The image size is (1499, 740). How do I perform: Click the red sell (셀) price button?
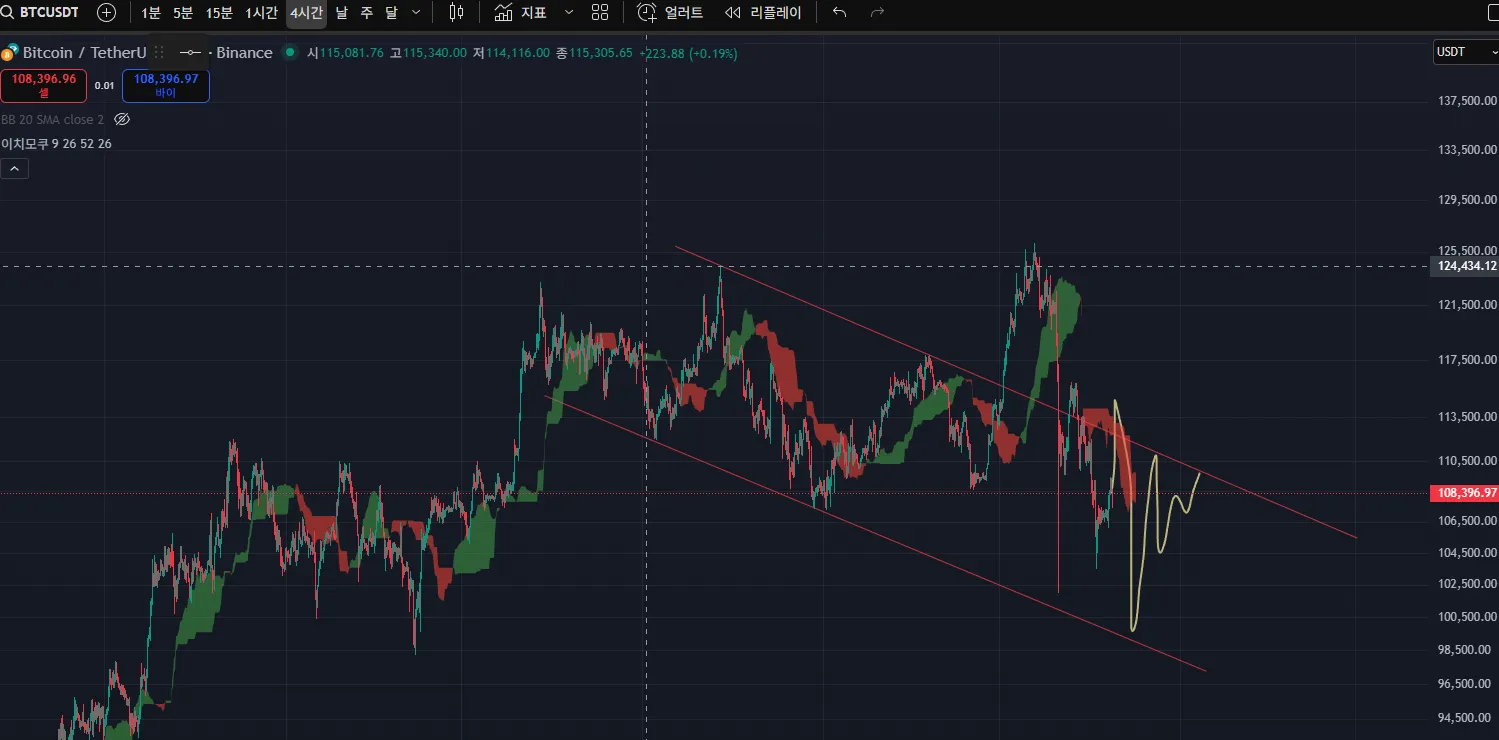point(44,86)
